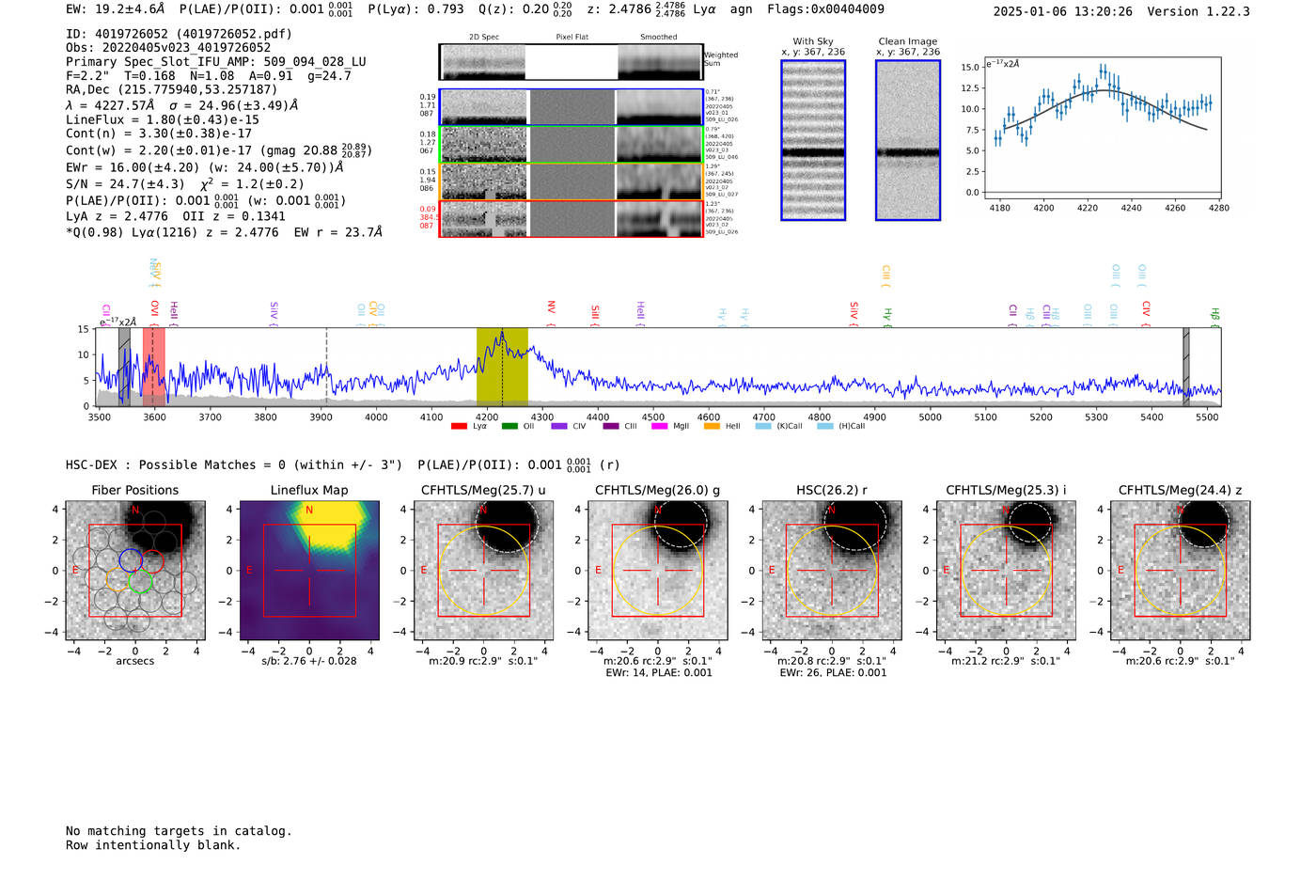Click the 'agn' classification label
1316x896 pixels.
coord(742,9)
